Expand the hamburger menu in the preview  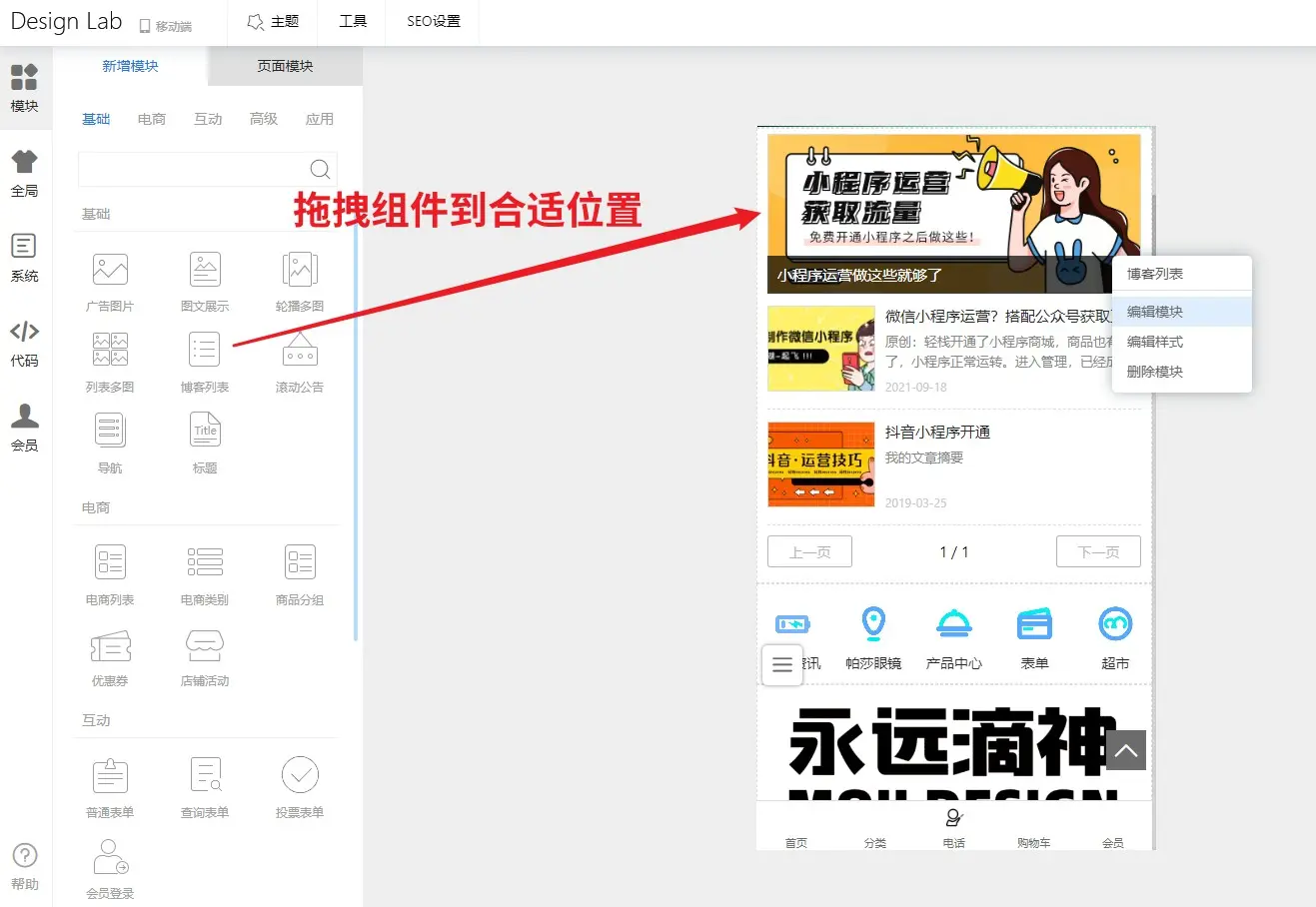click(782, 664)
